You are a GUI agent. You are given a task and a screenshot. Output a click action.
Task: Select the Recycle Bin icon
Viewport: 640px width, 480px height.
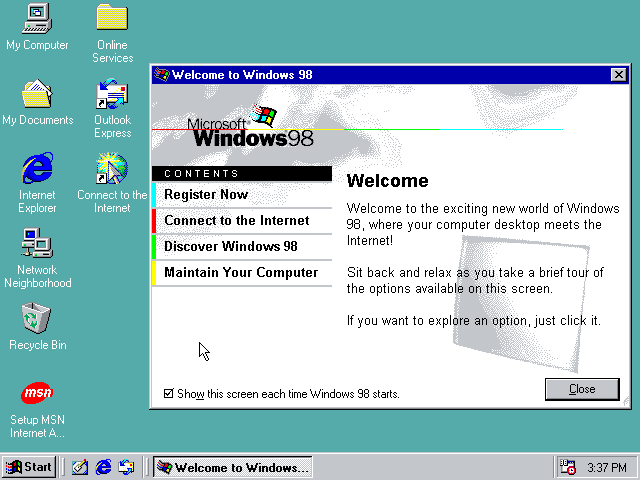coord(36,318)
